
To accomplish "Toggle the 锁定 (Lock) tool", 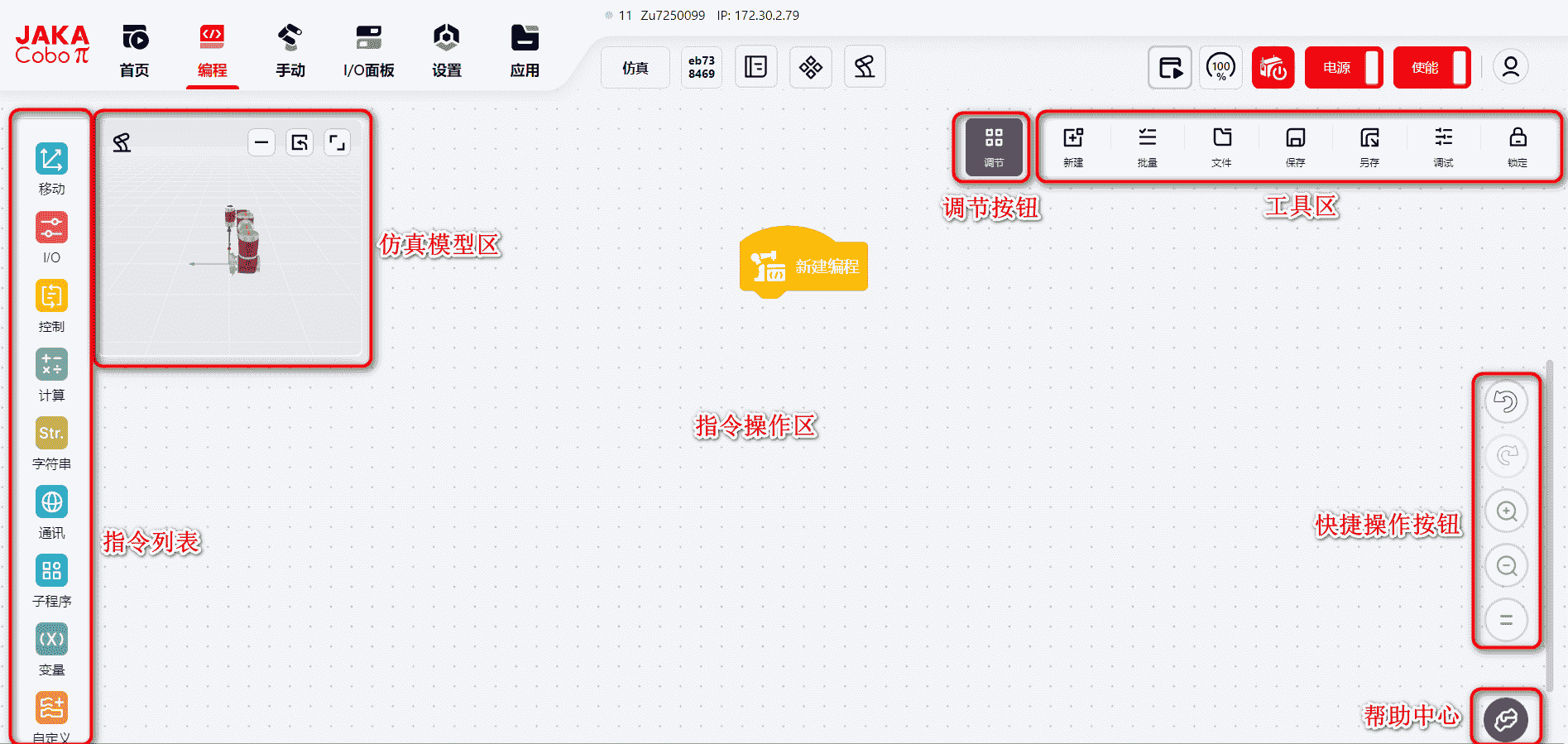I will (1518, 146).
